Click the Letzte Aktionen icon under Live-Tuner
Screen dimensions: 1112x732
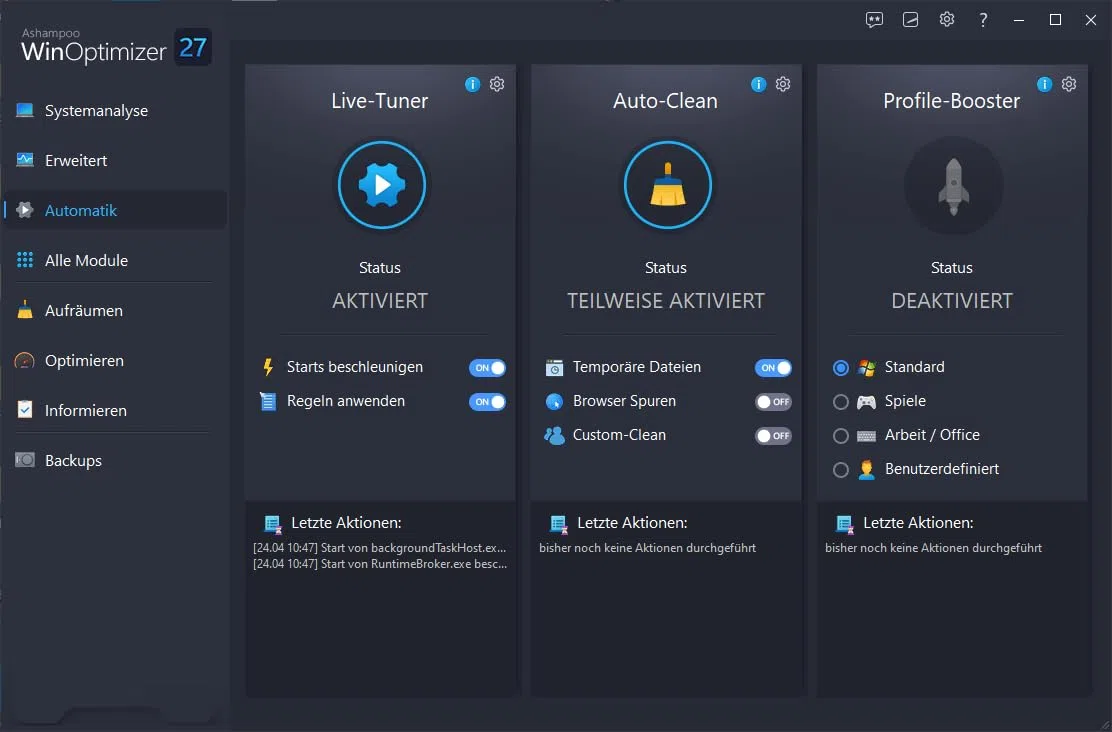(272, 523)
